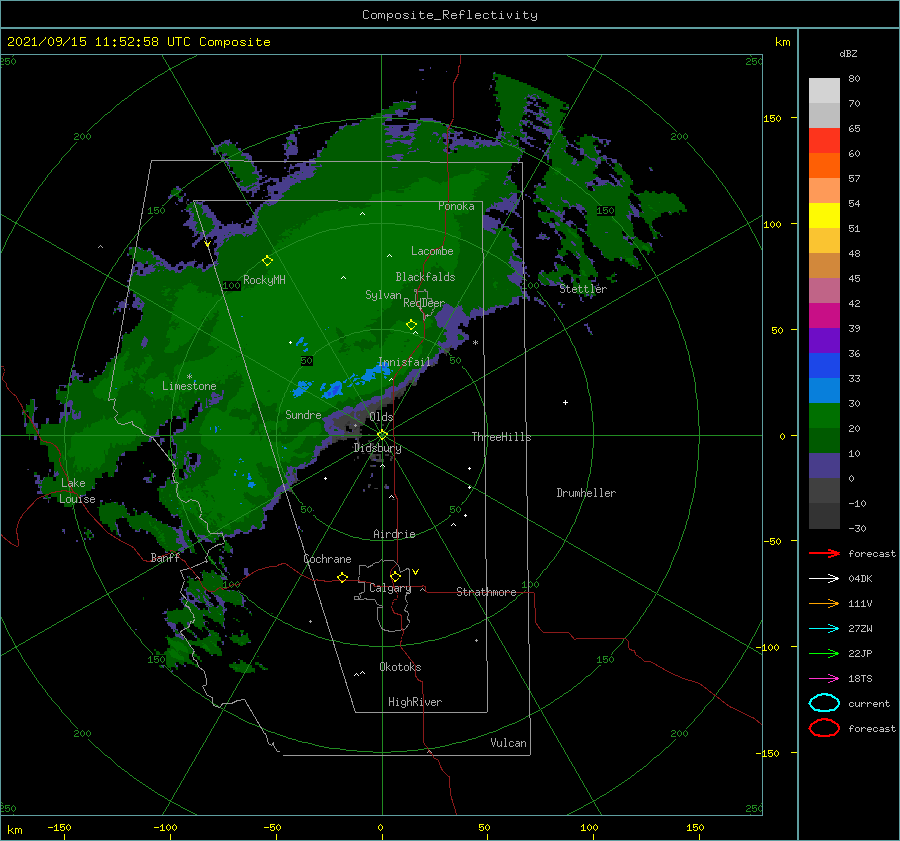Click the white plus marker east of ThreeHills
900x841 pixels.
[x=565, y=402]
